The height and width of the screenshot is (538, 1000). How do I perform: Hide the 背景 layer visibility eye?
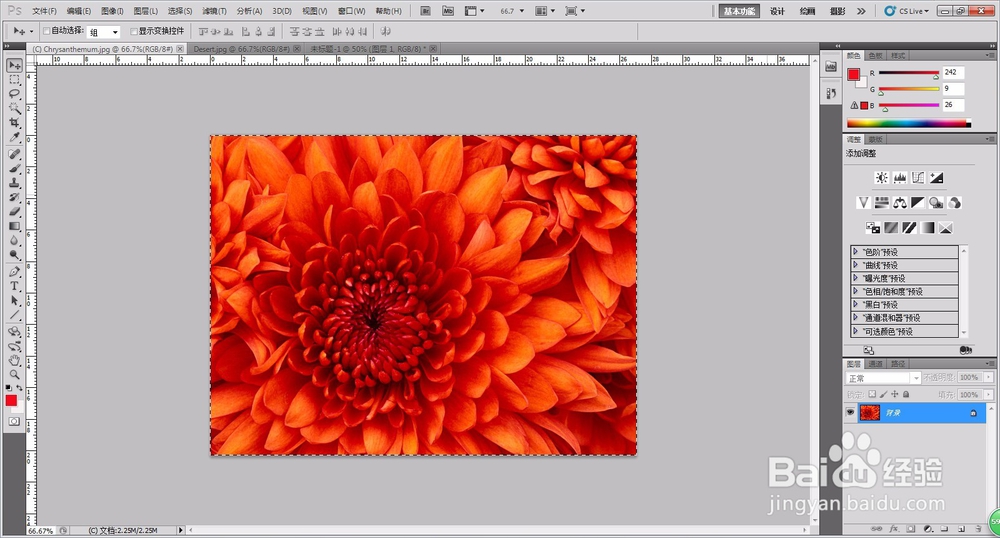coord(850,412)
